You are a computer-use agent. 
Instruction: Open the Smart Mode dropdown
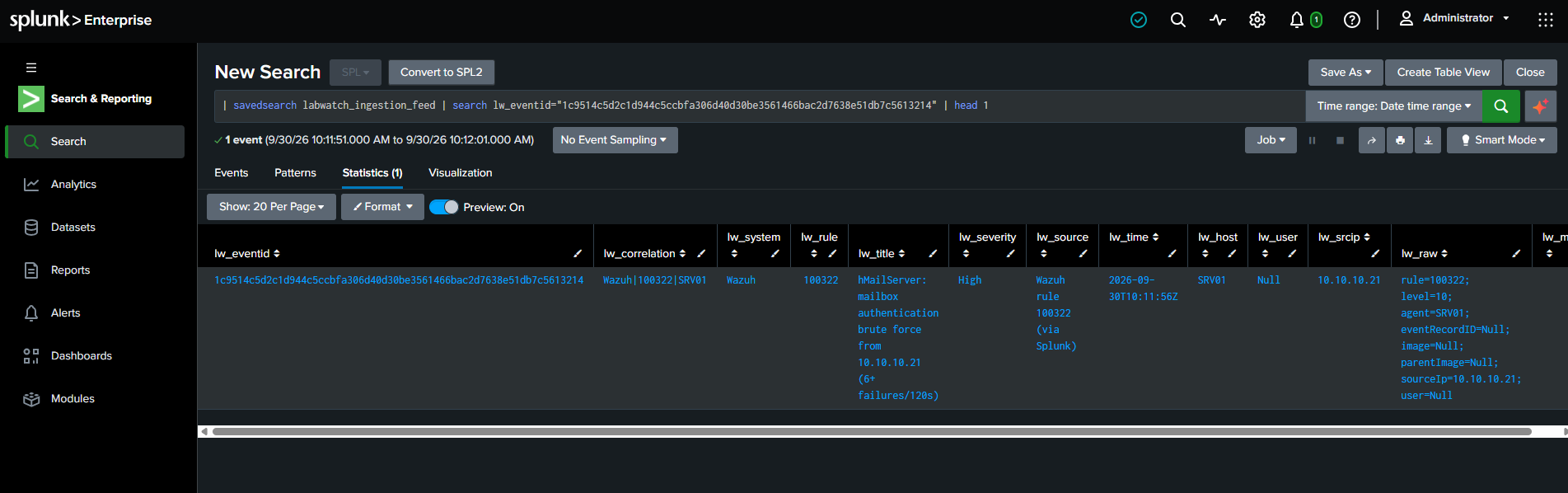tap(1502, 140)
